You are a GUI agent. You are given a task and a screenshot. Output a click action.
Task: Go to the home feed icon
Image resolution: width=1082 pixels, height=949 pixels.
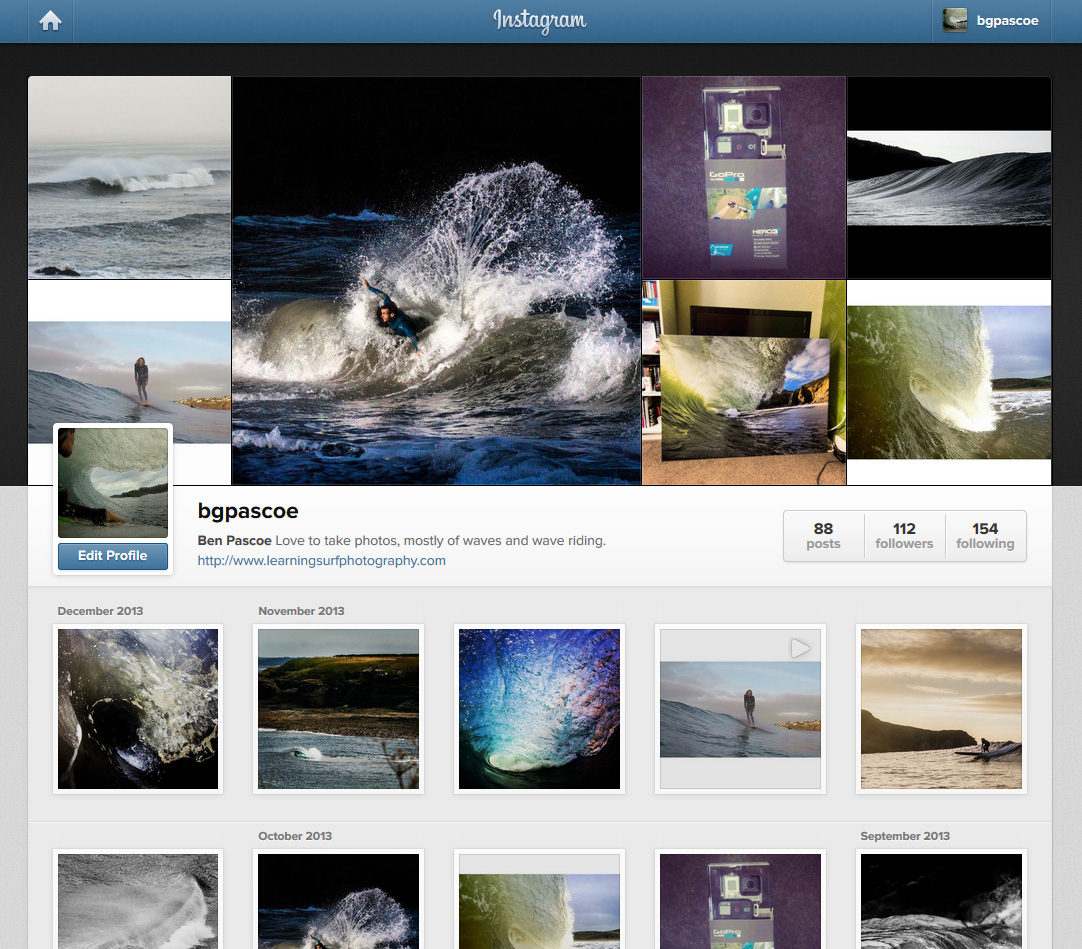click(50, 21)
